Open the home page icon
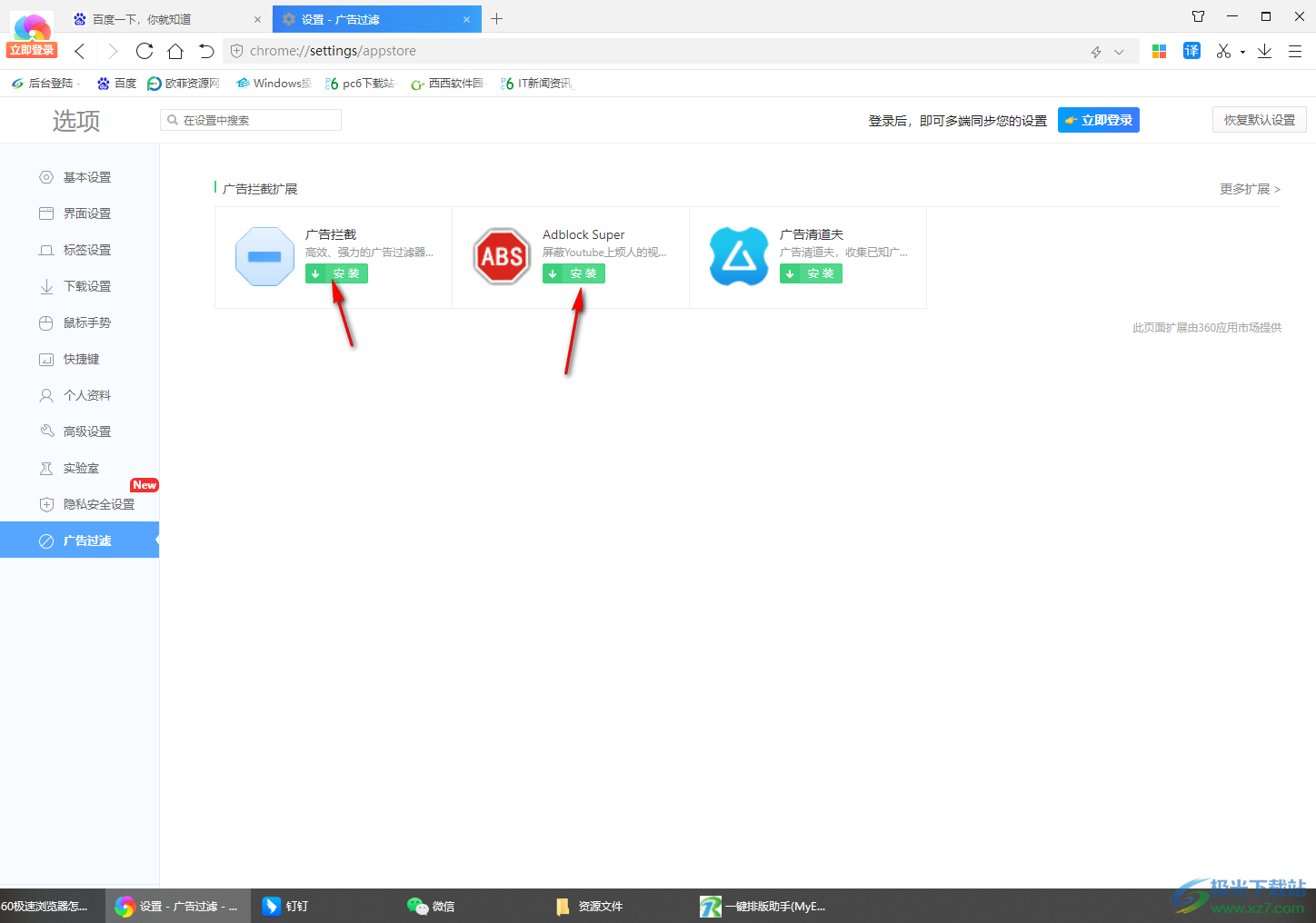Screen dimensions: 1316x923 pyautogui.click(x=175, y=51)
